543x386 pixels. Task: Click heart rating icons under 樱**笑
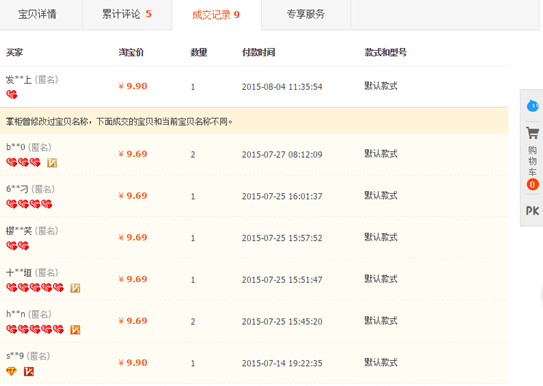(17, 246)
